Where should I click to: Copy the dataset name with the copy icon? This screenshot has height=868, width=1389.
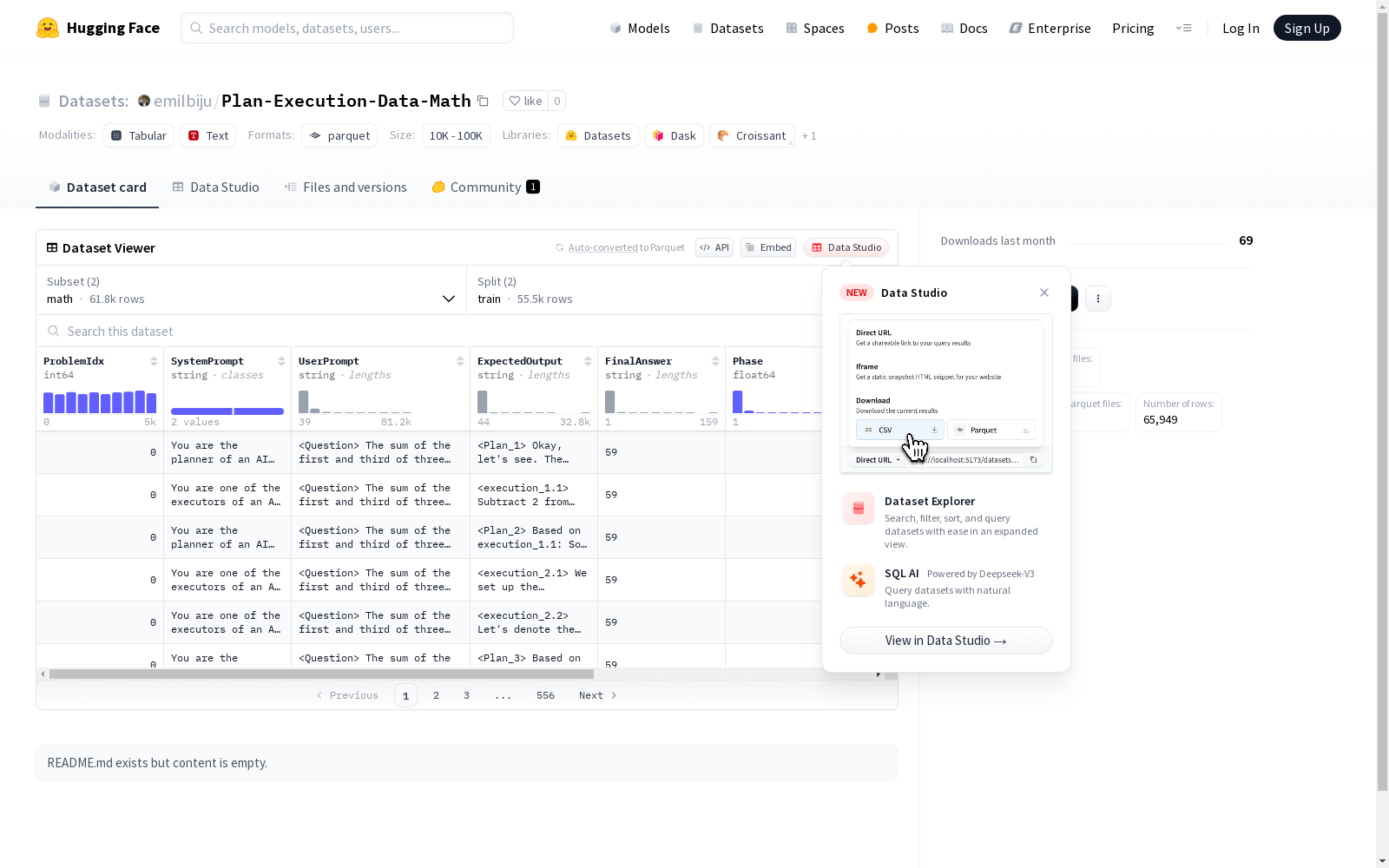pos(483,101)
